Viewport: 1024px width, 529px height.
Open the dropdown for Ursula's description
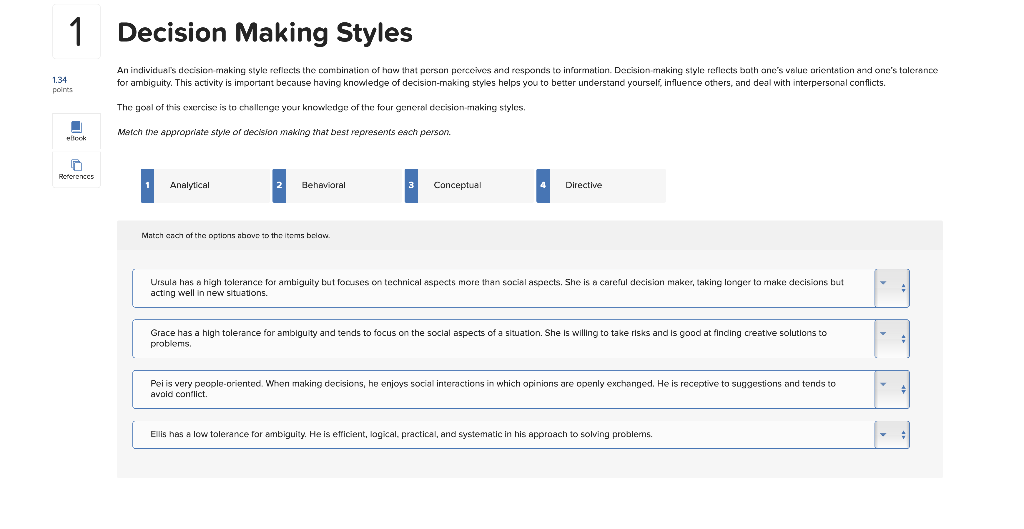tap(892, 288)
